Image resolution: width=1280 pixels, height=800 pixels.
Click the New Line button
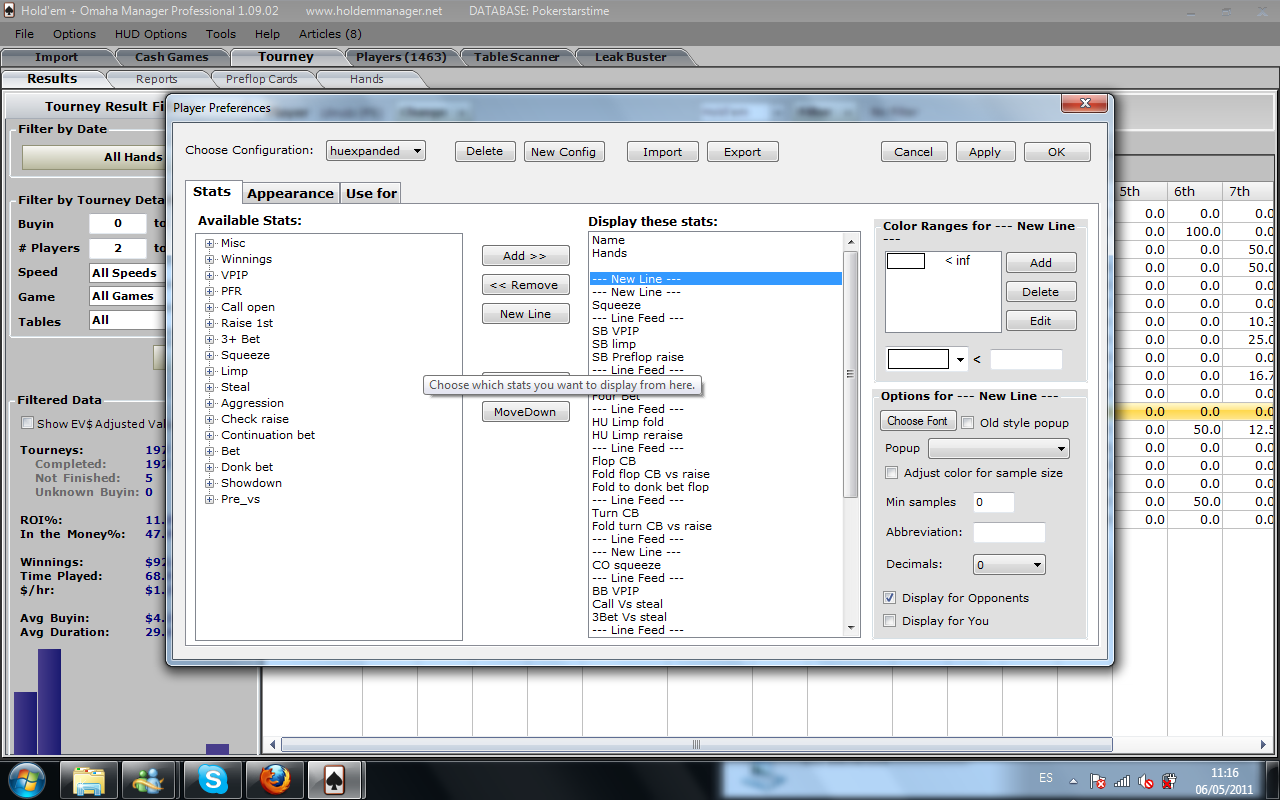526,314
